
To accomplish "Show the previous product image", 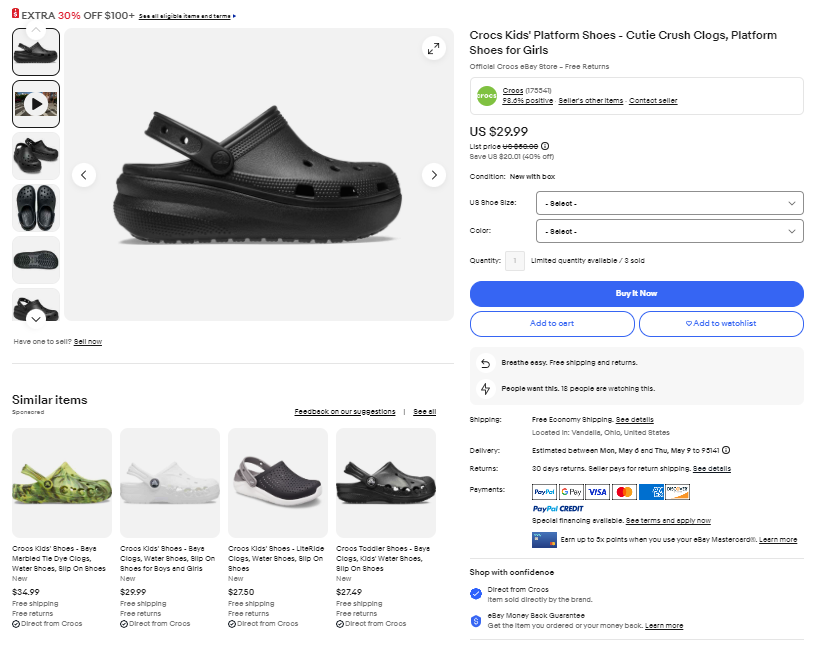I will coord(84,175).
